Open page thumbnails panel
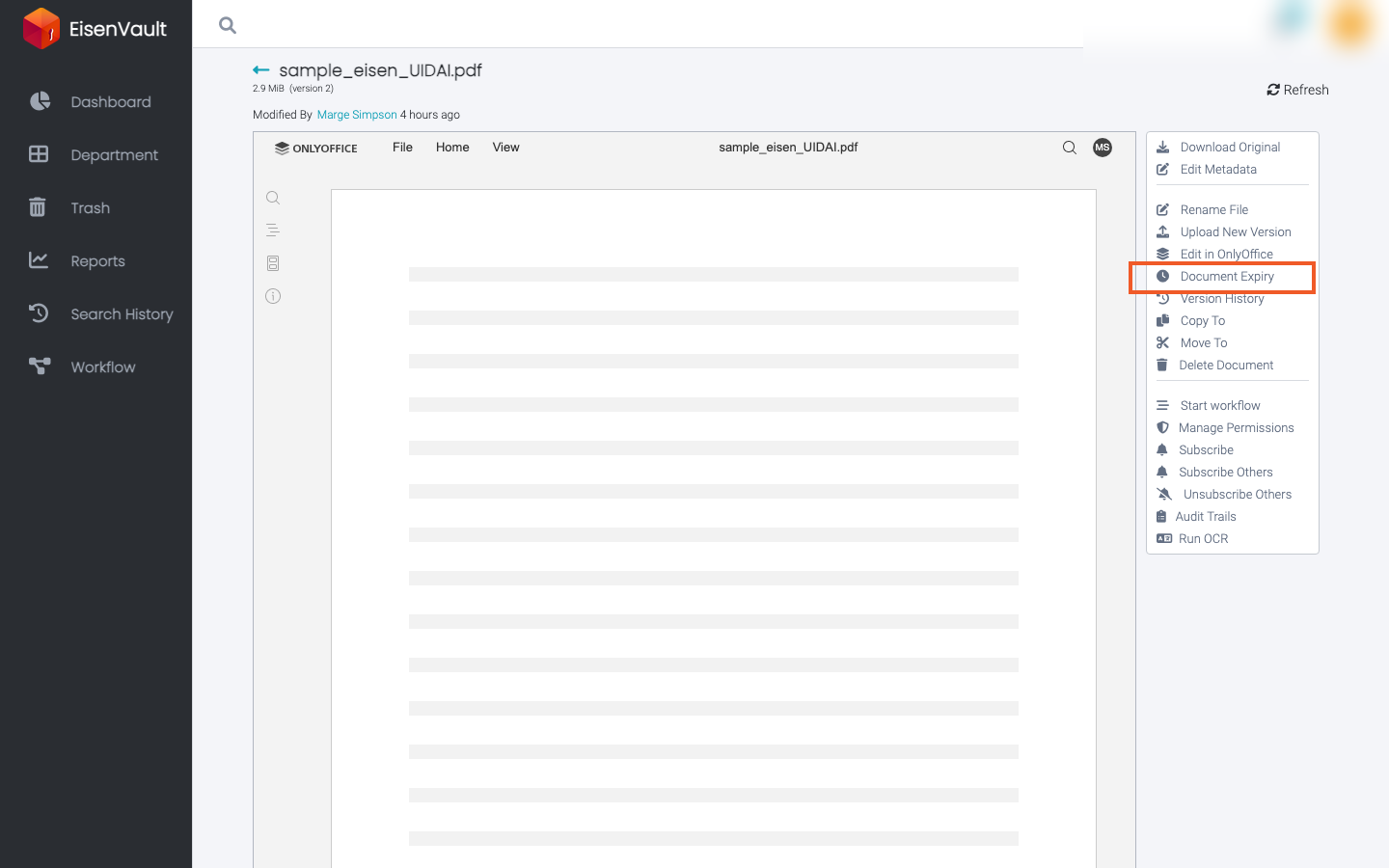The image size is (1389, 868). (x=273, y=263)
